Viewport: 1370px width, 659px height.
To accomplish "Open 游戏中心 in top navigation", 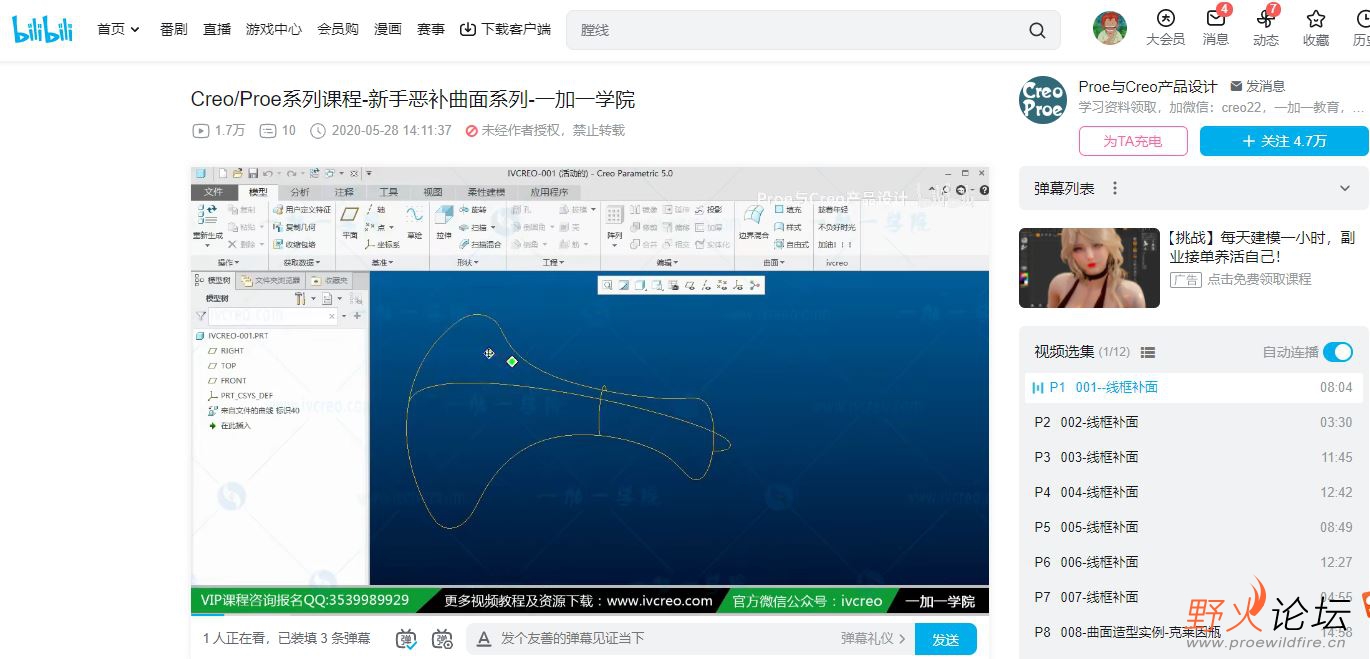I will click(274, 29).
